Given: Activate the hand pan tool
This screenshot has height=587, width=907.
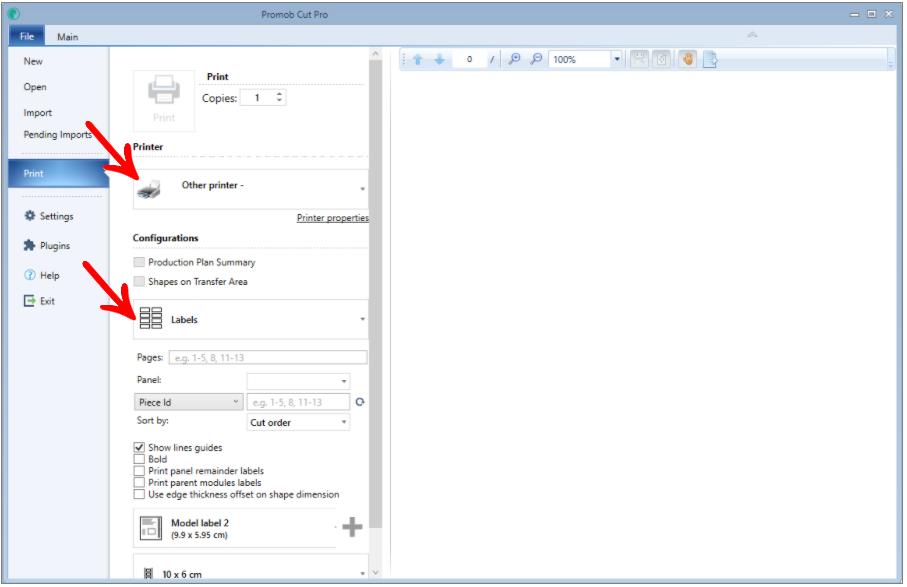Looking at the screenshot, I should tap(687, 59).
